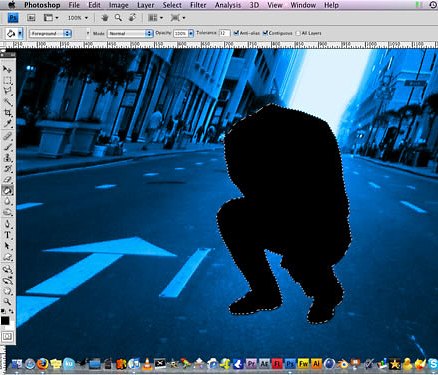Open VLC from the Dock

tap(147, 363)
